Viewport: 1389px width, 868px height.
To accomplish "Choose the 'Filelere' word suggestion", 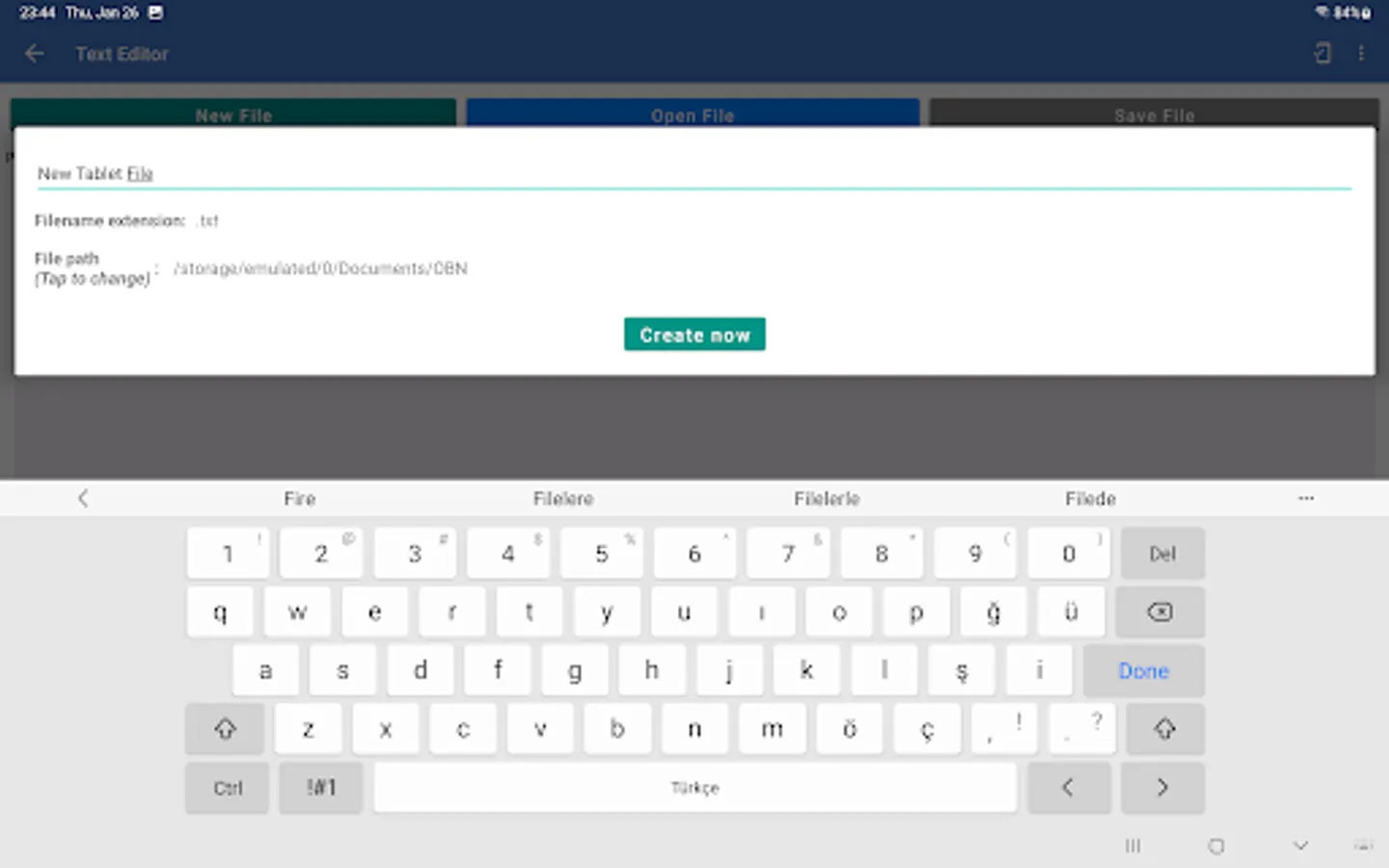I will pyautogui.click(x=563, y=499).
